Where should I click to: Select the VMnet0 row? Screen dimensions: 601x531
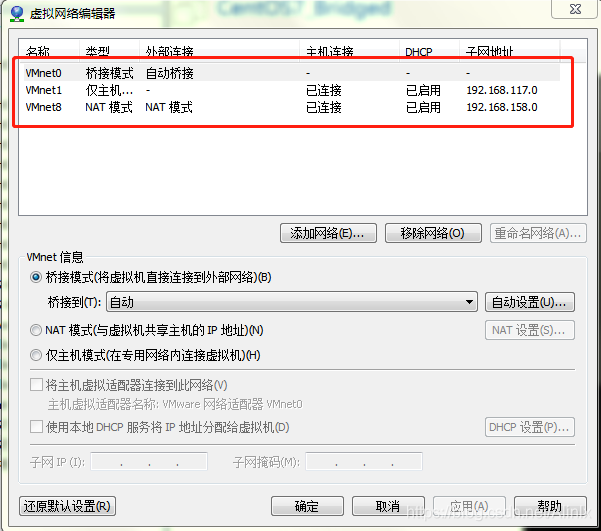click(x=291, y=73)
